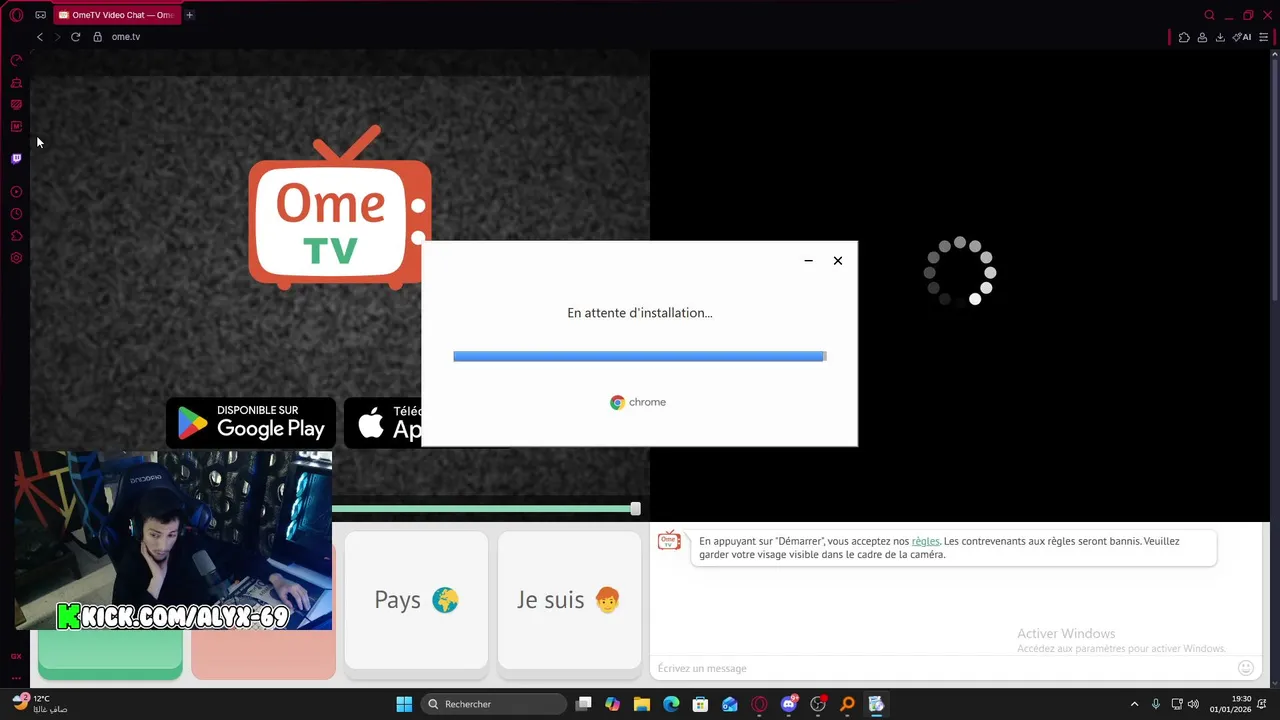Open a new browser tab
The width and height of the screenshot is (1280, 720).
point(189,15)
